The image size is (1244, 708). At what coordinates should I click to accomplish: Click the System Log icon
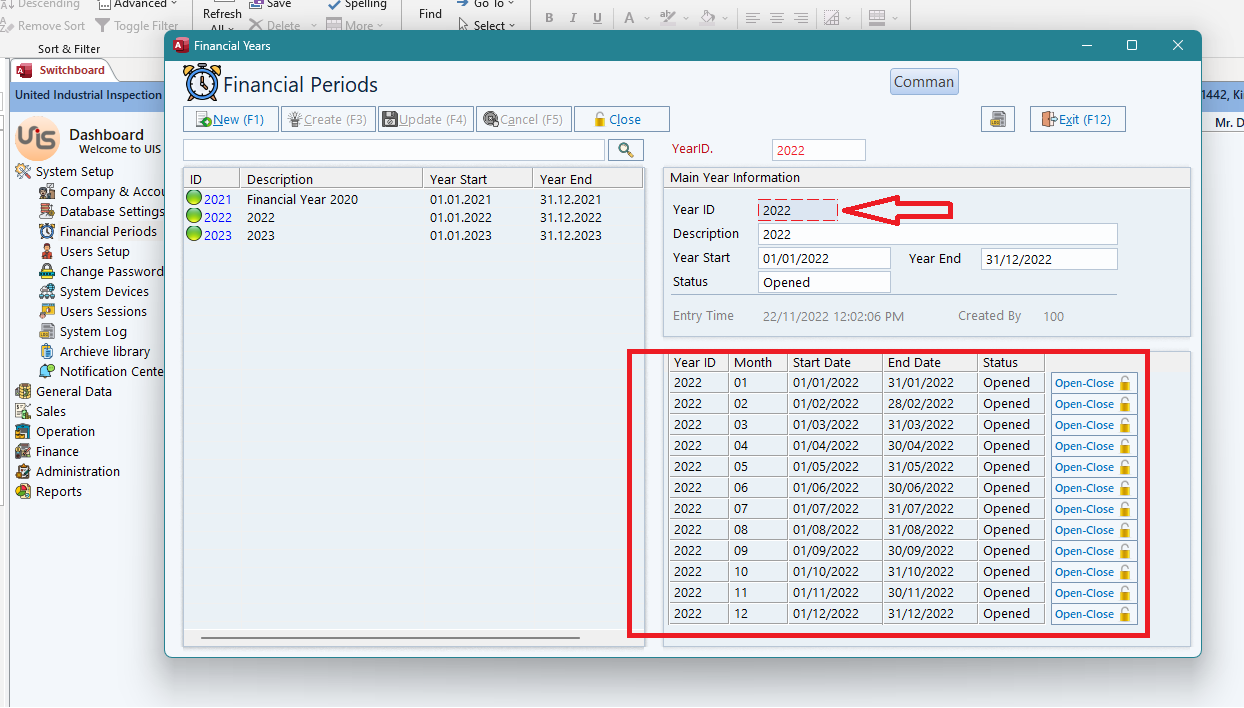point(47,332)
